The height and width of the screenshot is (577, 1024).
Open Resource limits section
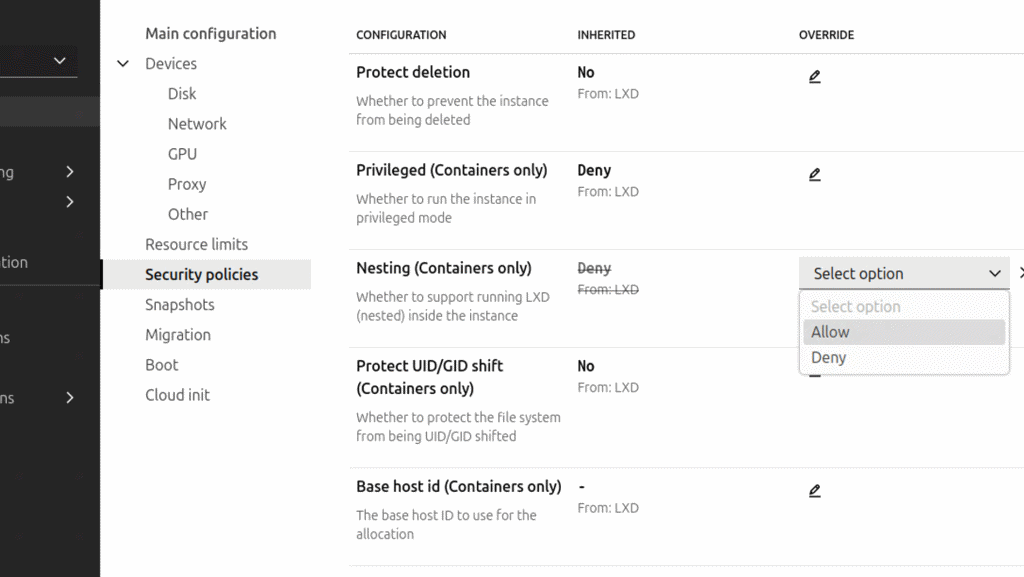coord(196,244)
